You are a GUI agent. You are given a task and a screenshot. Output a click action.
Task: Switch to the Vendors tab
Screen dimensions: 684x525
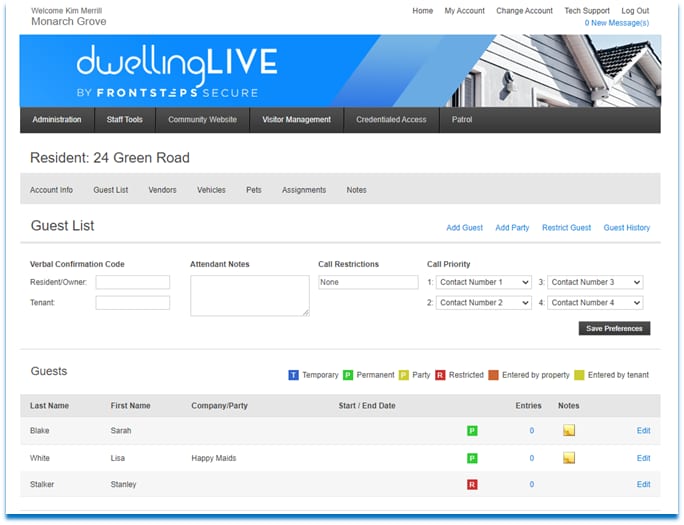(x=162, y=190)
